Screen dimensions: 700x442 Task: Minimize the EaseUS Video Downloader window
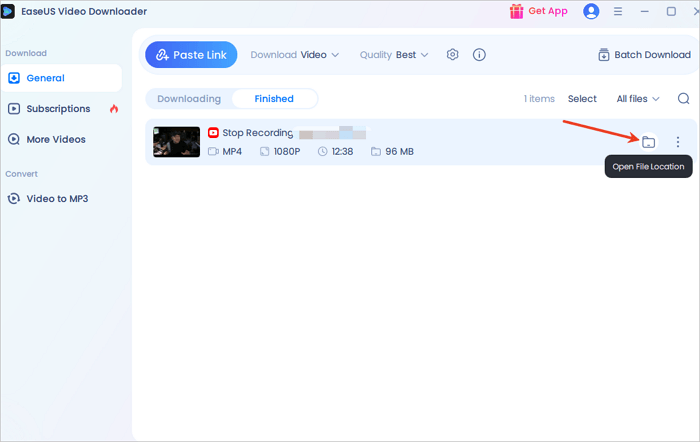coord(645,11)
